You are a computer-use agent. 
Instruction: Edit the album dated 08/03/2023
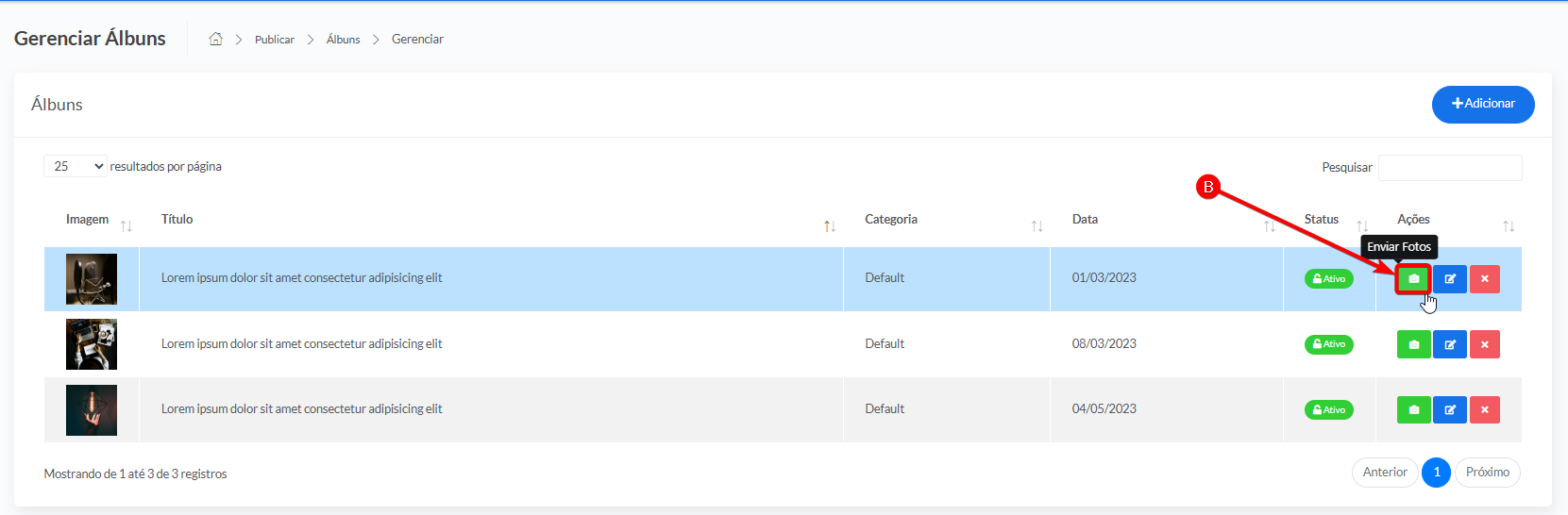pyautogui.click(x=1450, y=344)
